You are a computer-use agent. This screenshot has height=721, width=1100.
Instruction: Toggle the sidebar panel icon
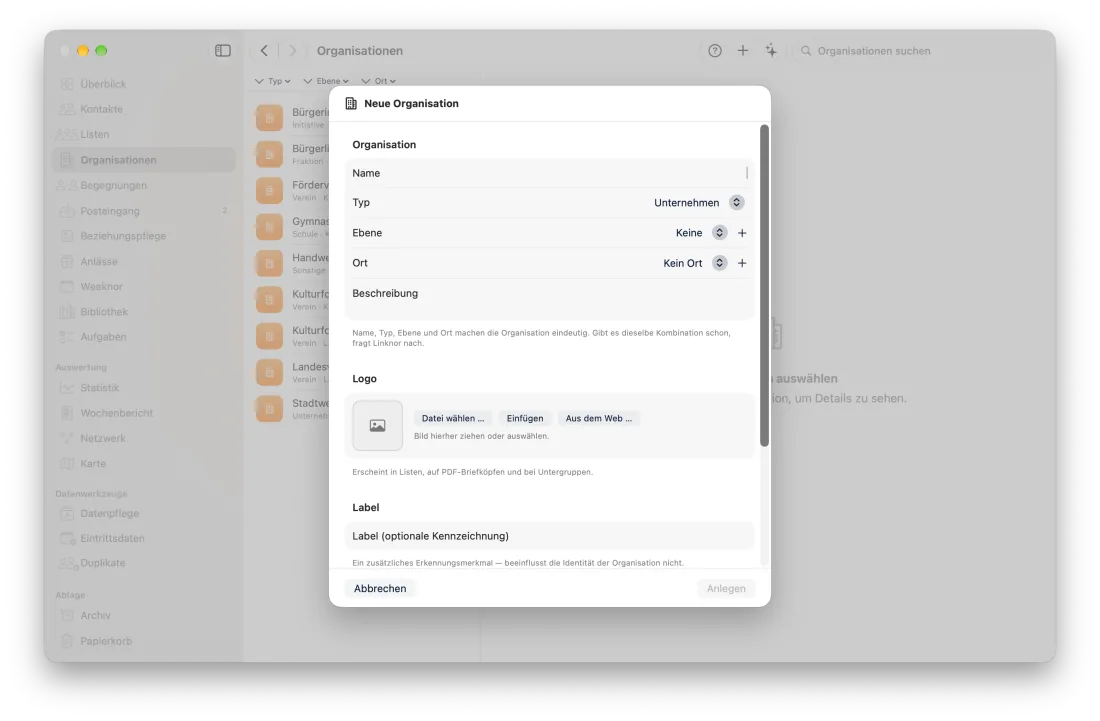222,50
